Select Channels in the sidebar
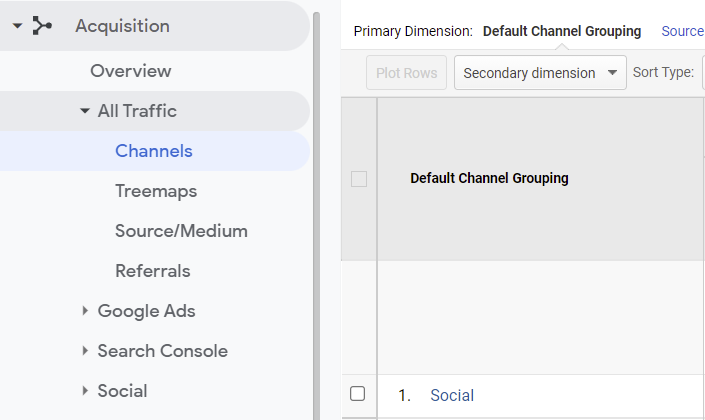705x420 pixels. coord(153,151)
